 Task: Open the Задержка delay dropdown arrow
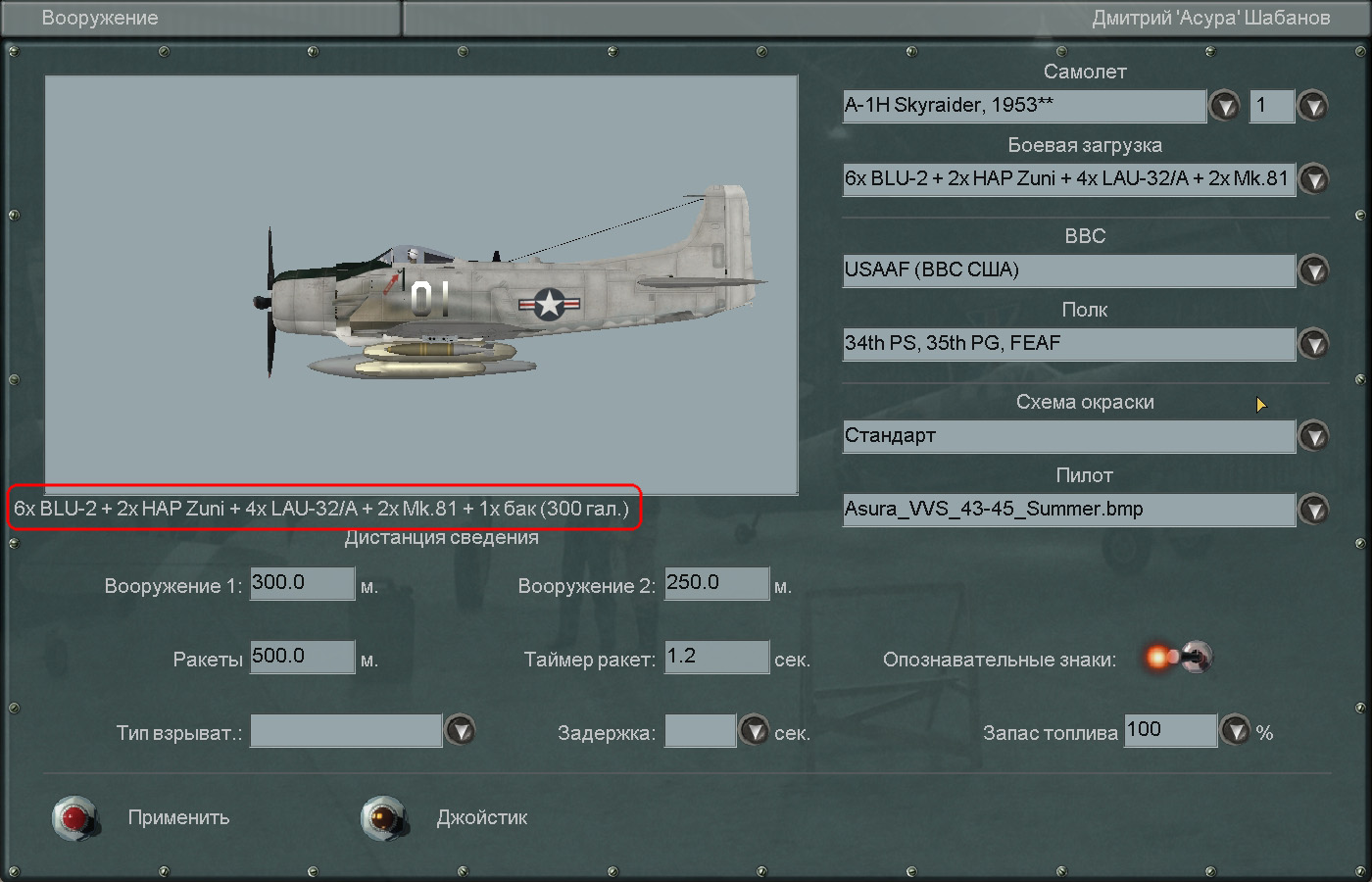[753, 730]
